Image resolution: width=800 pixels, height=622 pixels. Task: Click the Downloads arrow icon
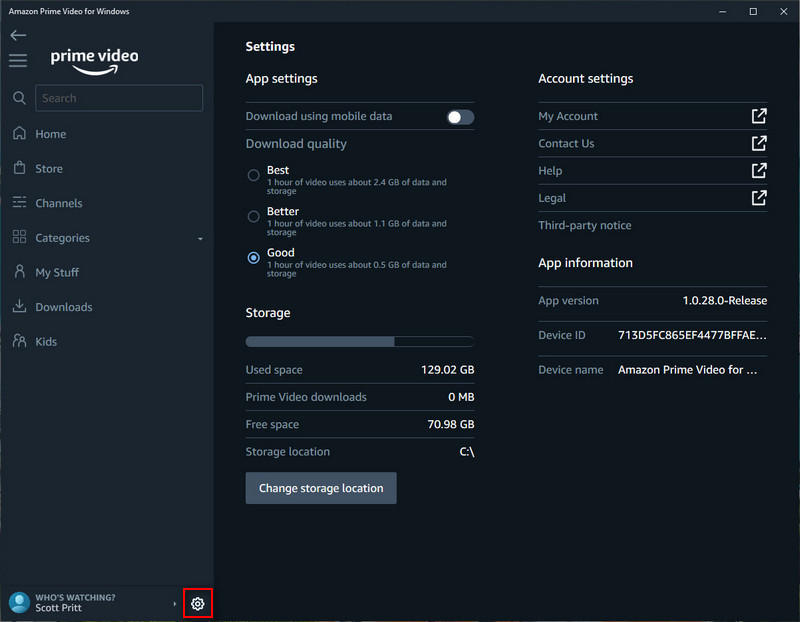point(19,306)
